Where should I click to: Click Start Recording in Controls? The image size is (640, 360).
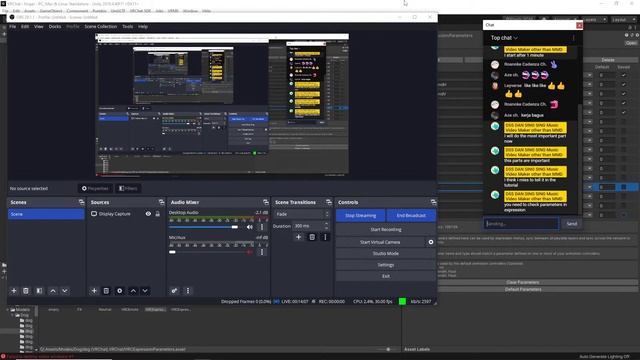click(x=386, y=230)
